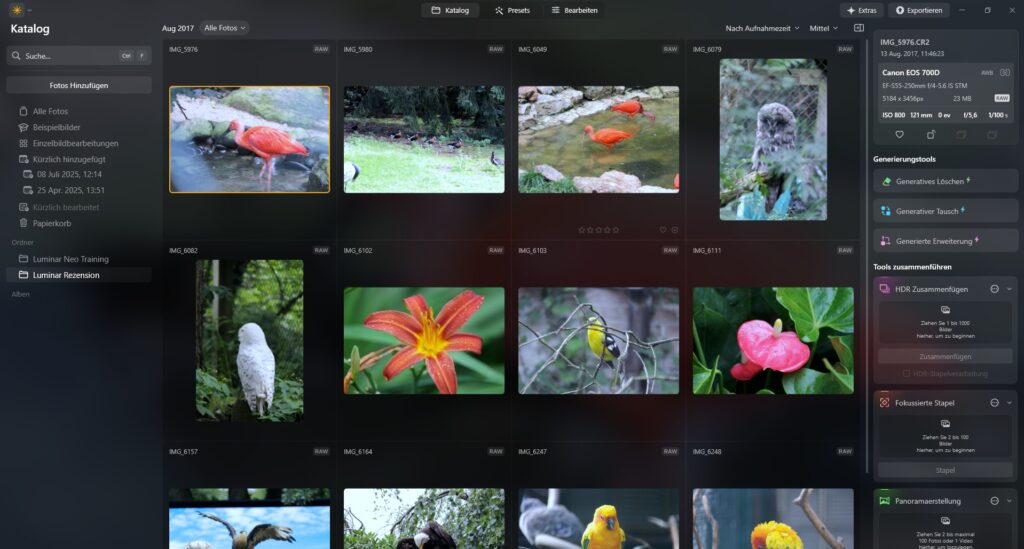Switch to the Katalog tab
The width and height of the screenshot is (1024, 549).
click(x=451, y=10)
